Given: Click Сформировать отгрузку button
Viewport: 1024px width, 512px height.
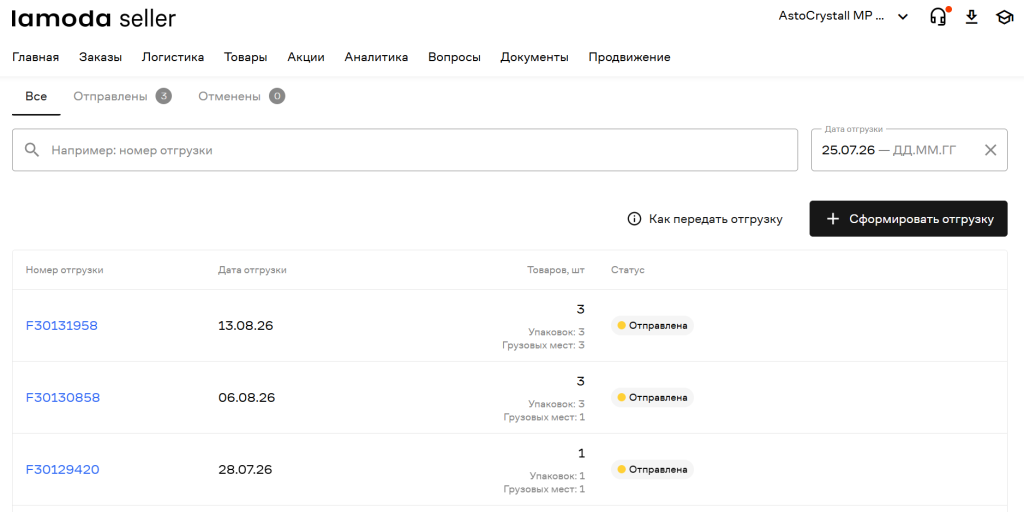Looking at the screenshot, I should (908, 219).
